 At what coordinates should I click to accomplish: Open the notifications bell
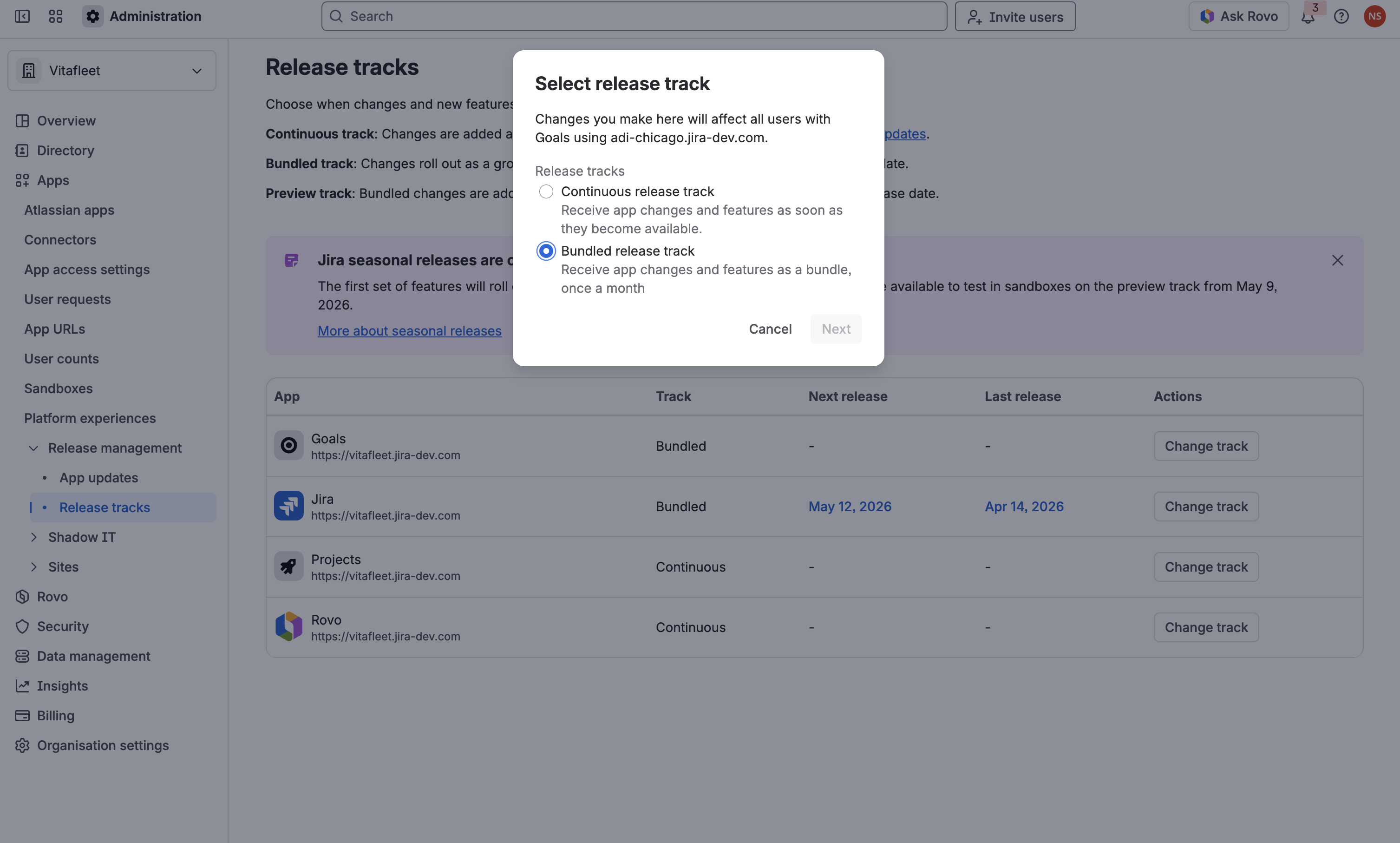click(x=1308, y=16)
